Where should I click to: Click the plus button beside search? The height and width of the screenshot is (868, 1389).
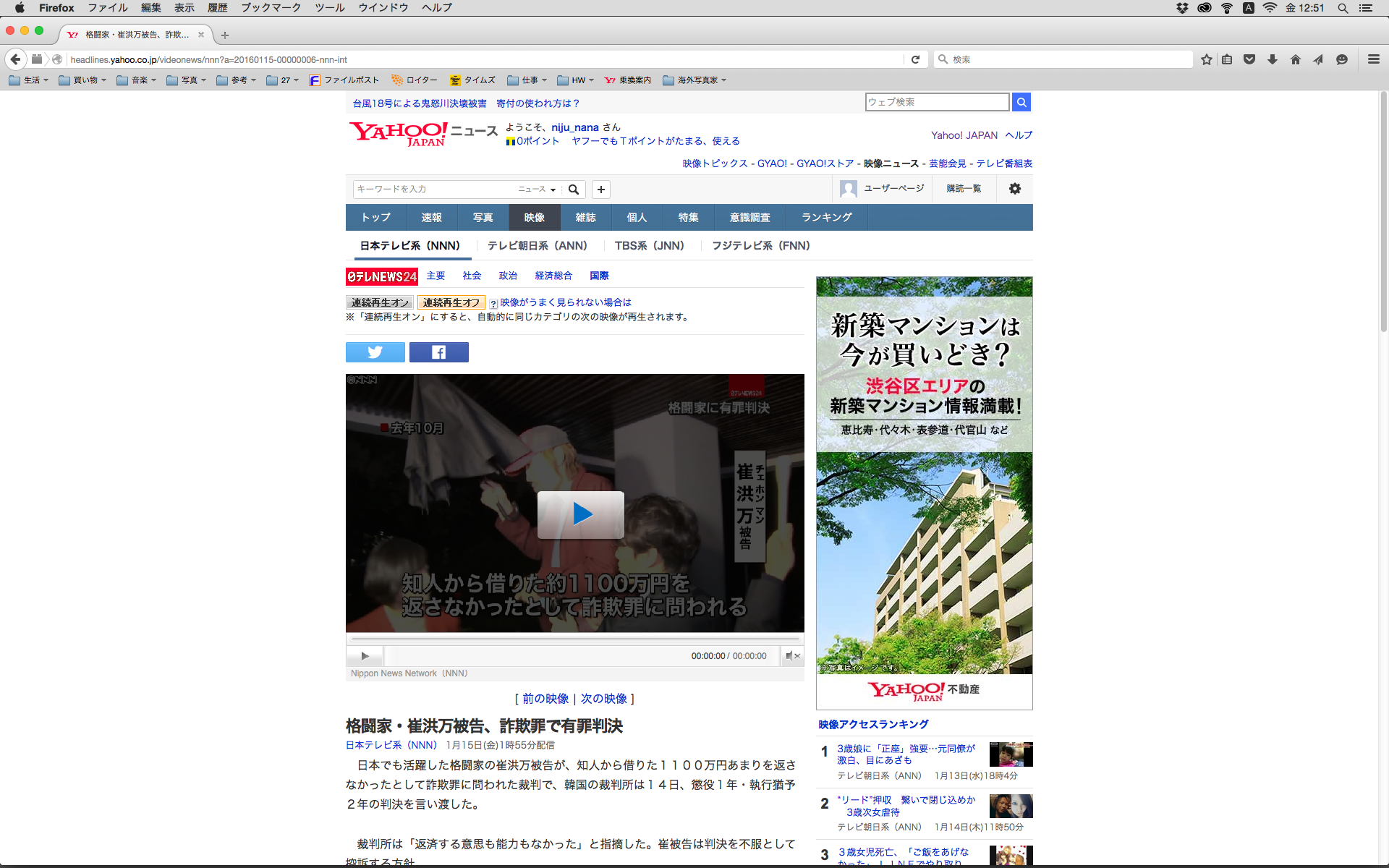coord(600,190)
